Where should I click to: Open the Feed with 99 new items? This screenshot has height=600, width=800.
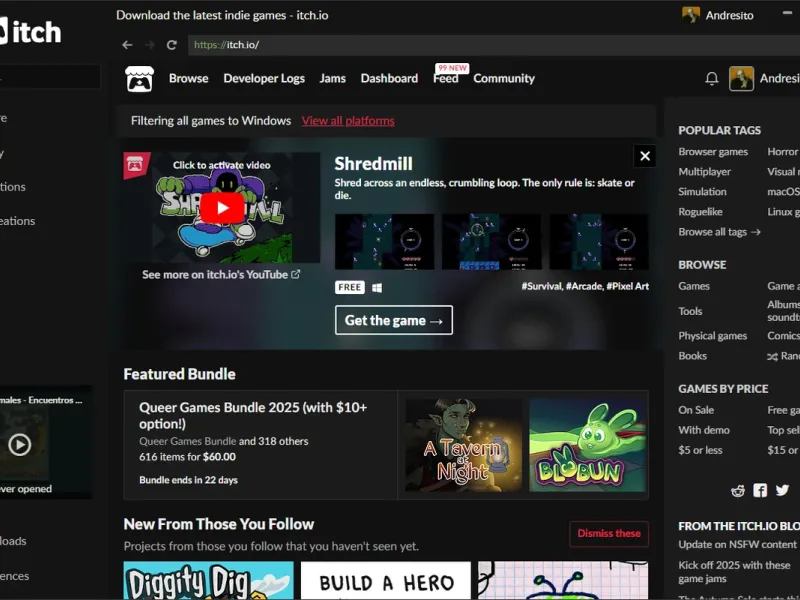[x=446, y=79]
